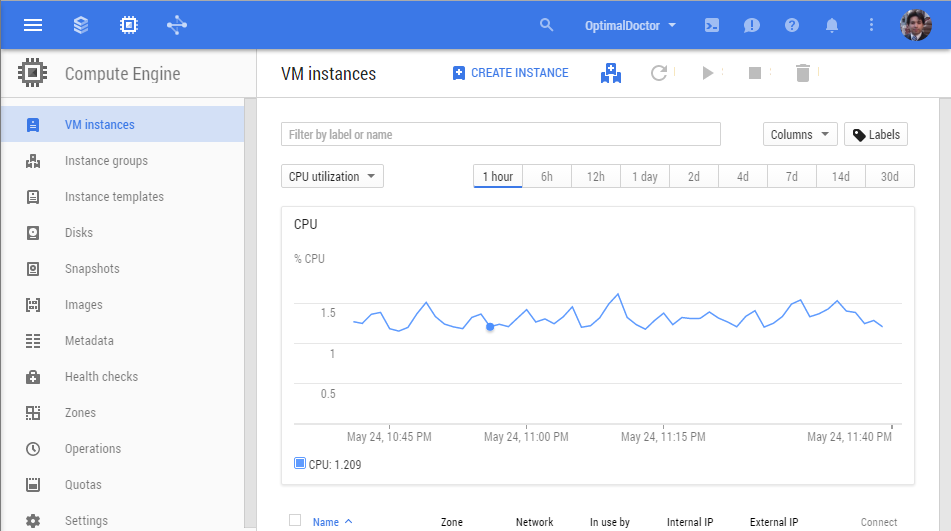Toggle the CPU legend color swatch
This screenshot has width=951, height=531.
300,464
